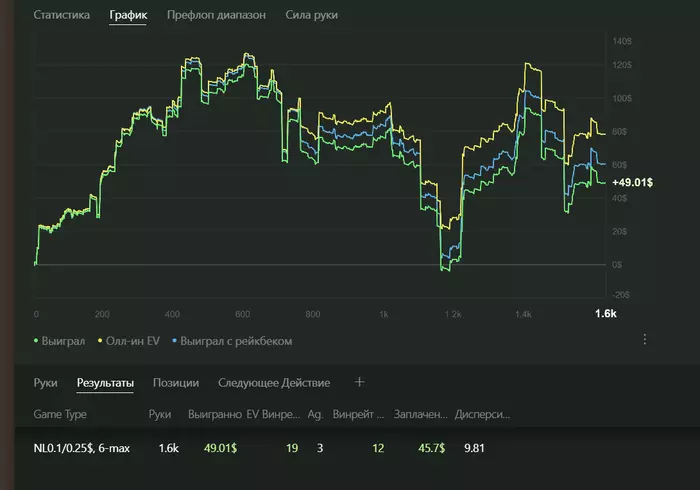
Task: Click the Заплачен... column header
Action: tap(420, 413)
